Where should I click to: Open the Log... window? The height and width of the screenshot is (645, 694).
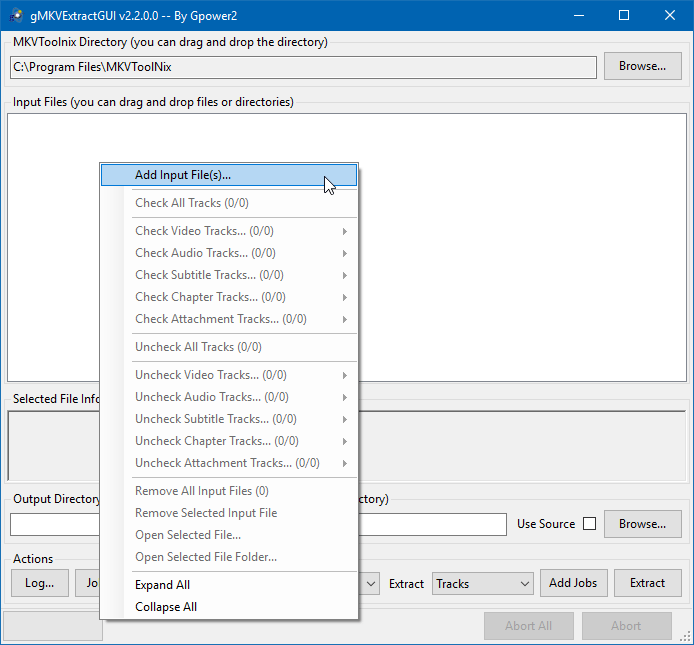click(40, 583)
